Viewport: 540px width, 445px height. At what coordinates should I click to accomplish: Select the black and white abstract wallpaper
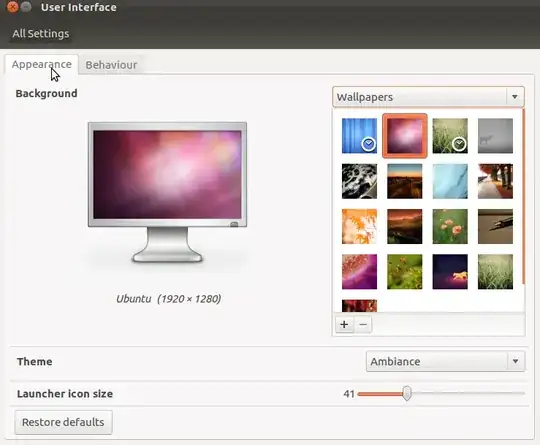(x=359, y=181)
